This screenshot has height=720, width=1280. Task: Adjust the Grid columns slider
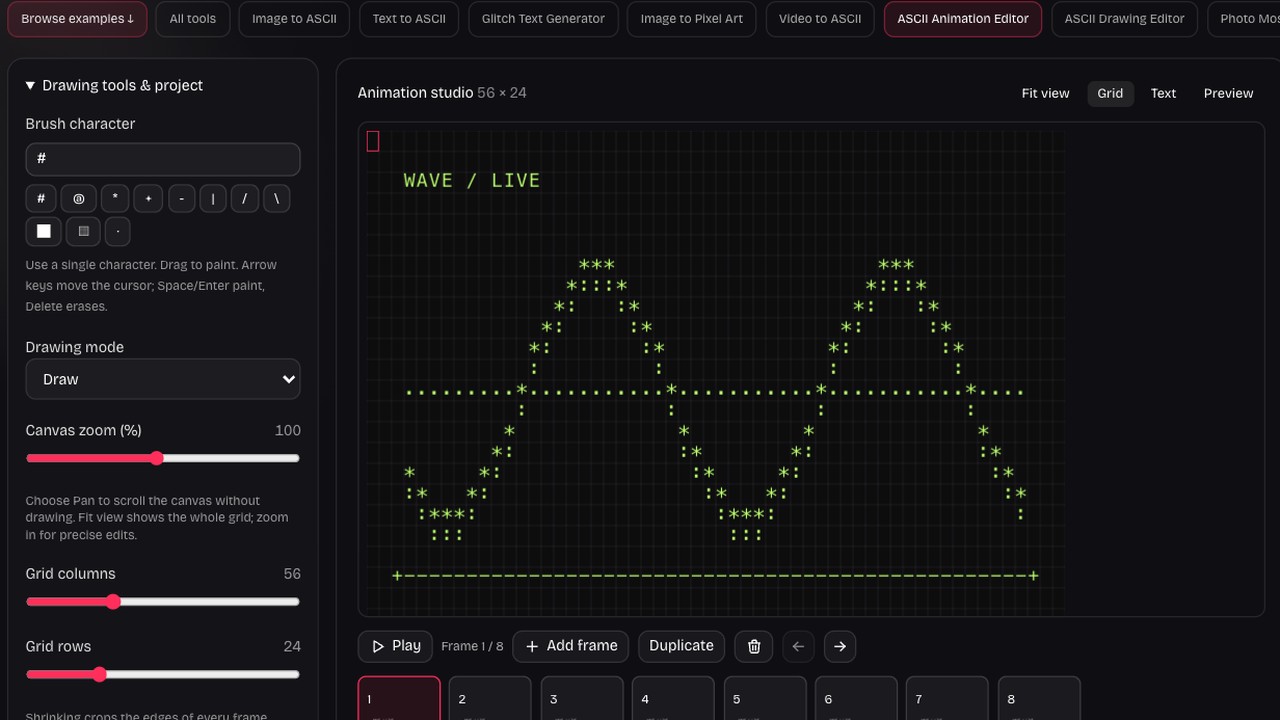163,602
